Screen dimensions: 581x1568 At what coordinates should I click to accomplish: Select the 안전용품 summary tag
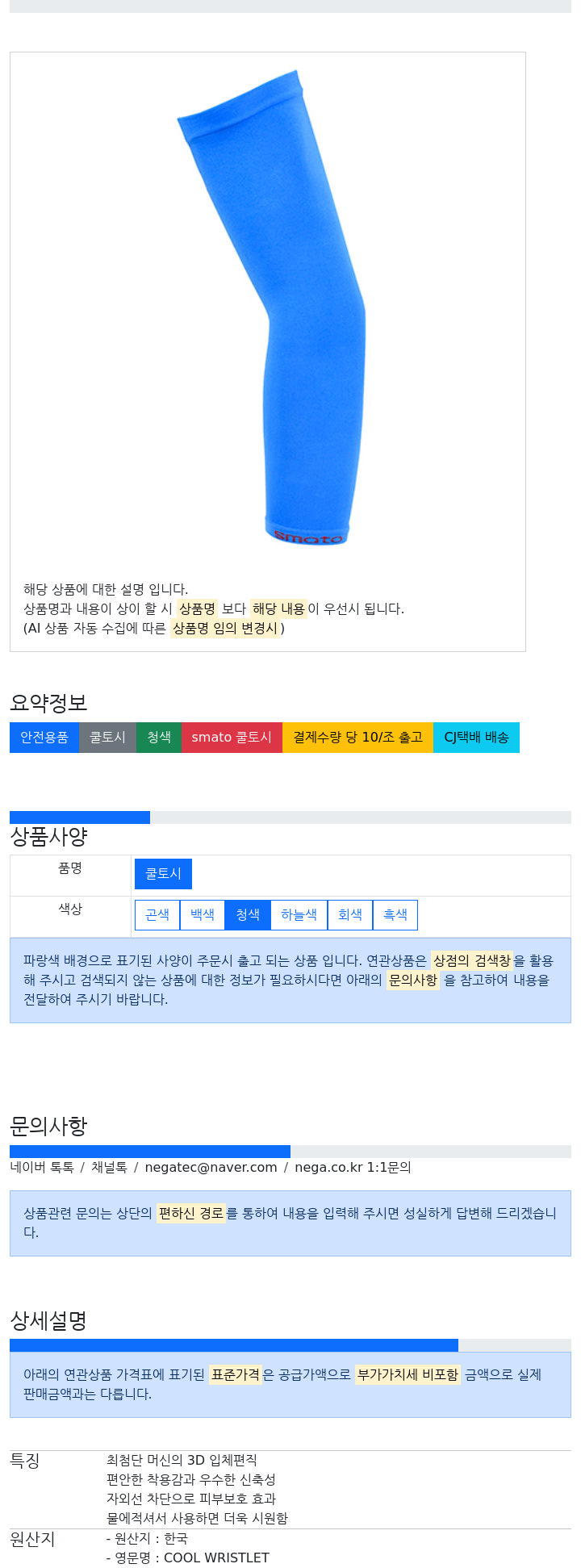[44, 738]
